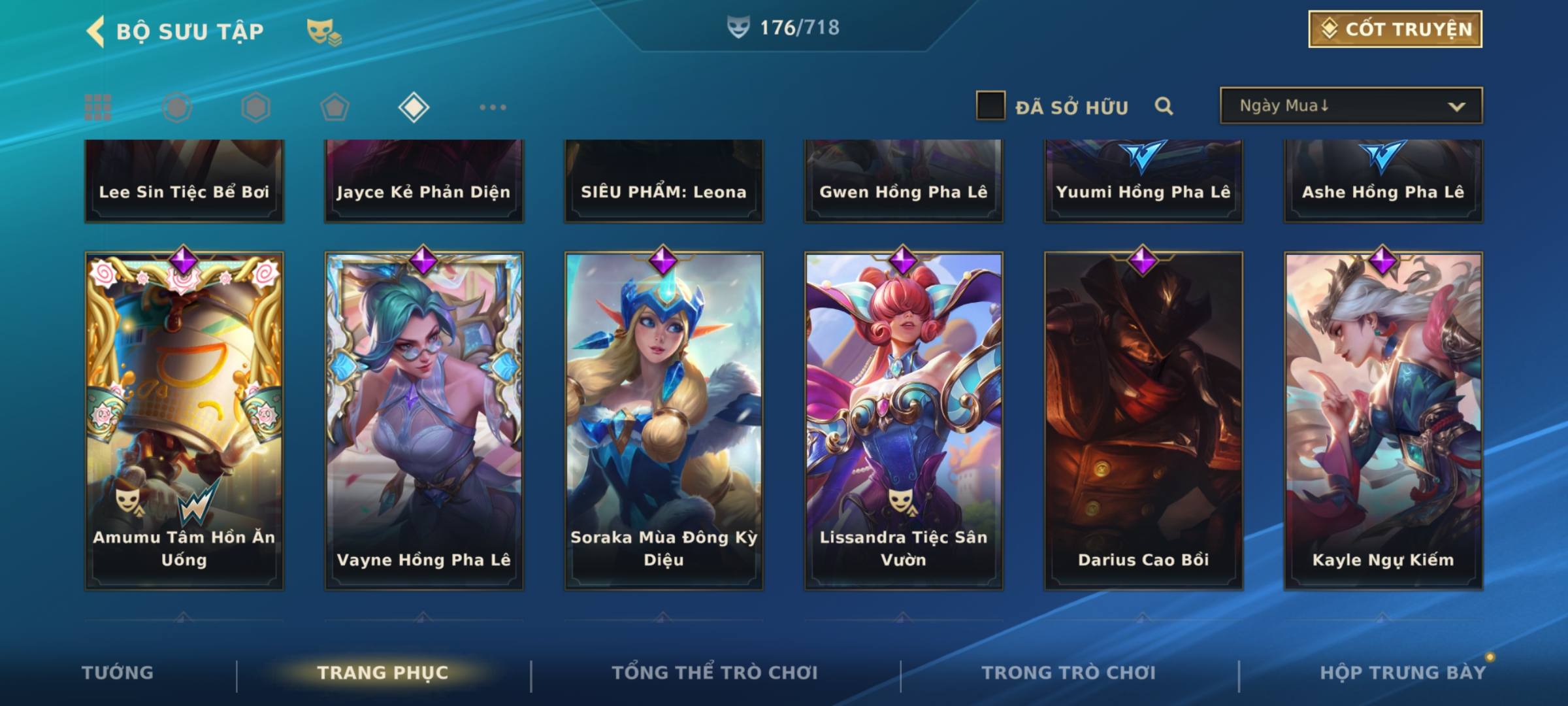Switch to the Tướng tab
Image resolution: width=1568 pixels, height=706 pixels.
click(x=118, y=673)
